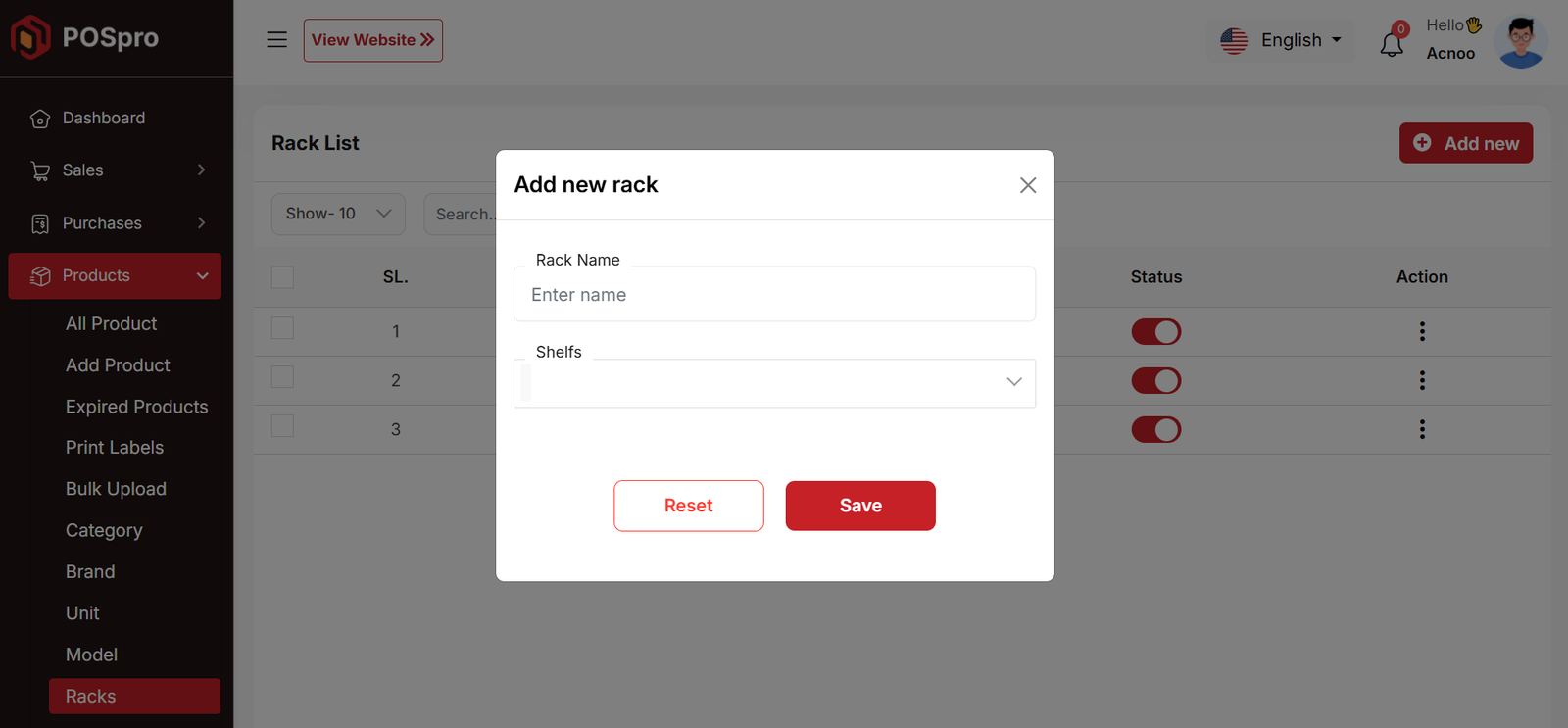This screenshot has width=1568, height=728.
Task: Open the English language dropdown
Action: tap(1281, 41)
